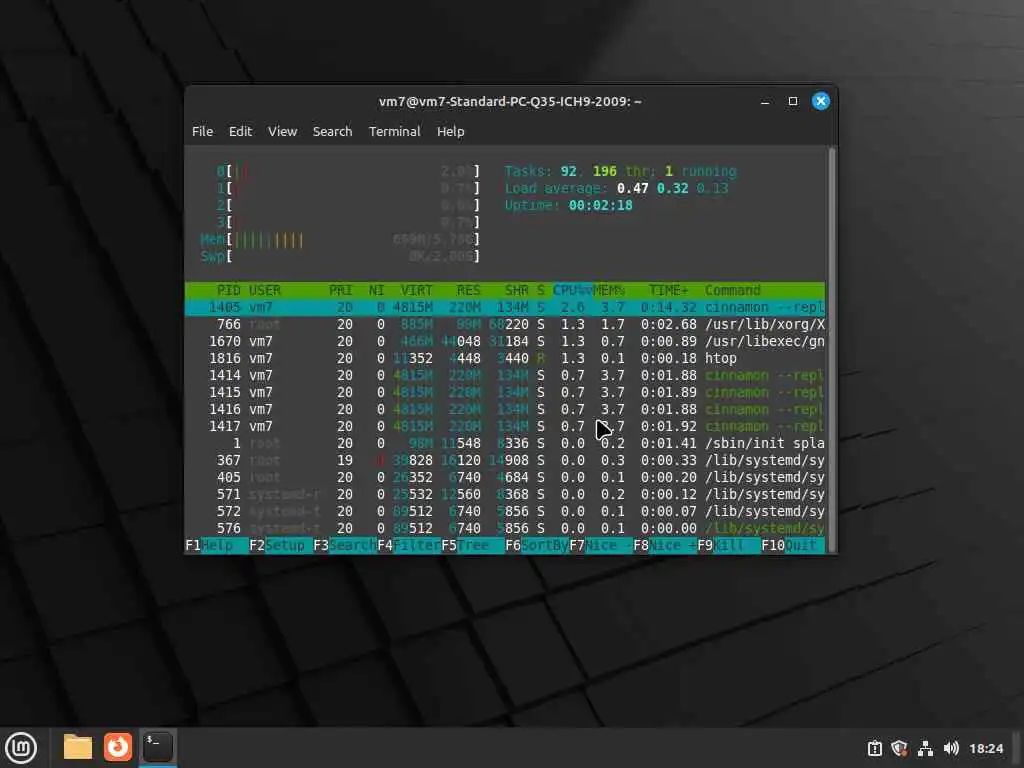Screen dimensions: 1024x768
Task: Select process row PID 1670
Action: point(505,342)
